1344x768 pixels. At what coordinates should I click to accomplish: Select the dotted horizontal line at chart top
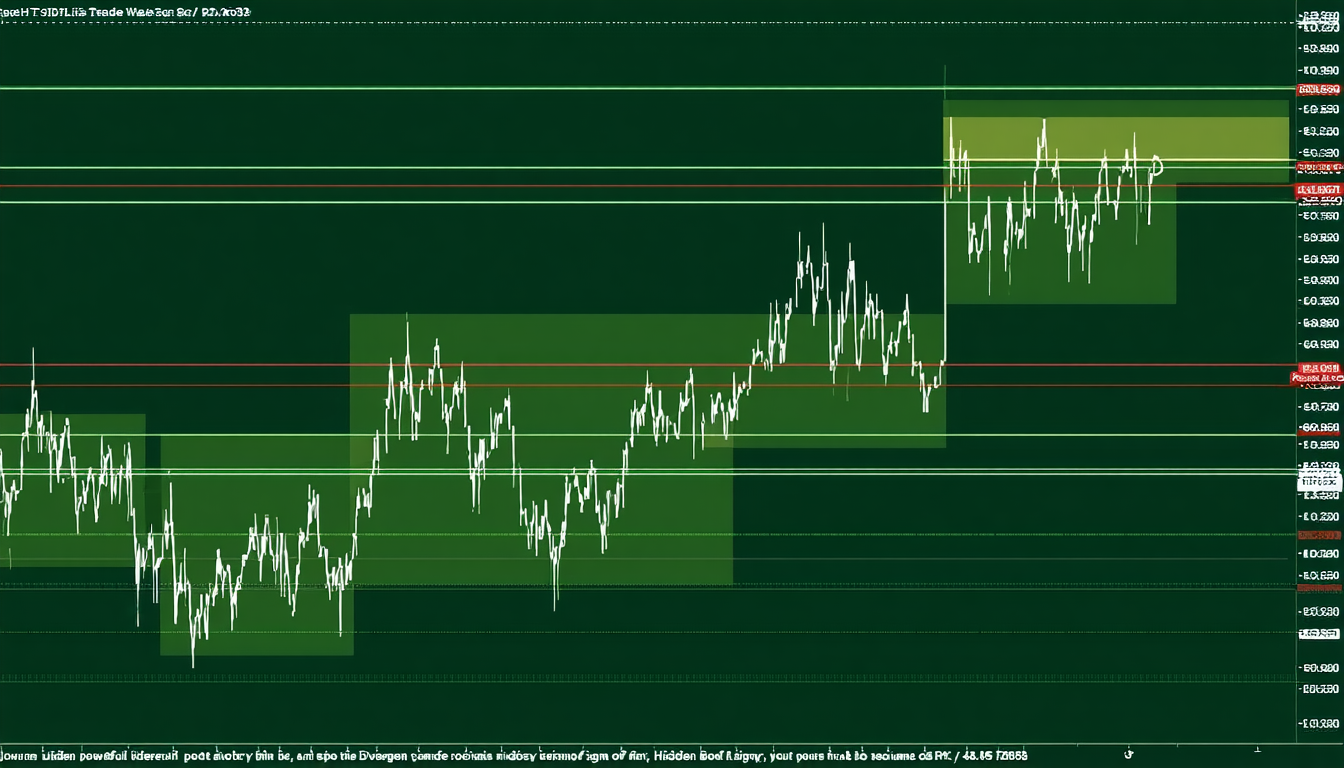(640, 22)
